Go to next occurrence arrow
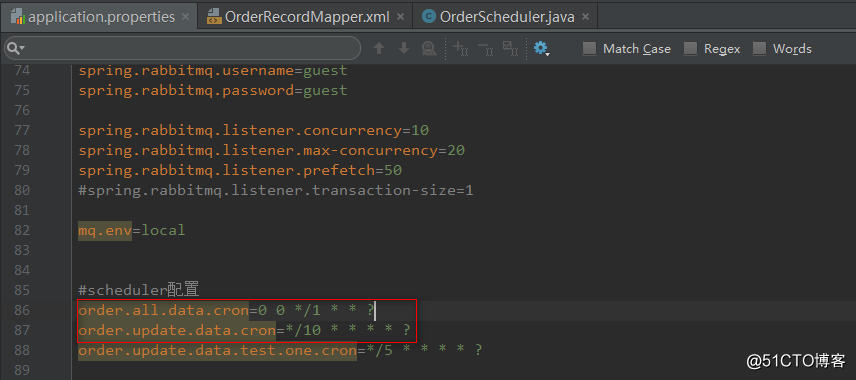Viewport: 856px width, 380px height. pos(403,49)
